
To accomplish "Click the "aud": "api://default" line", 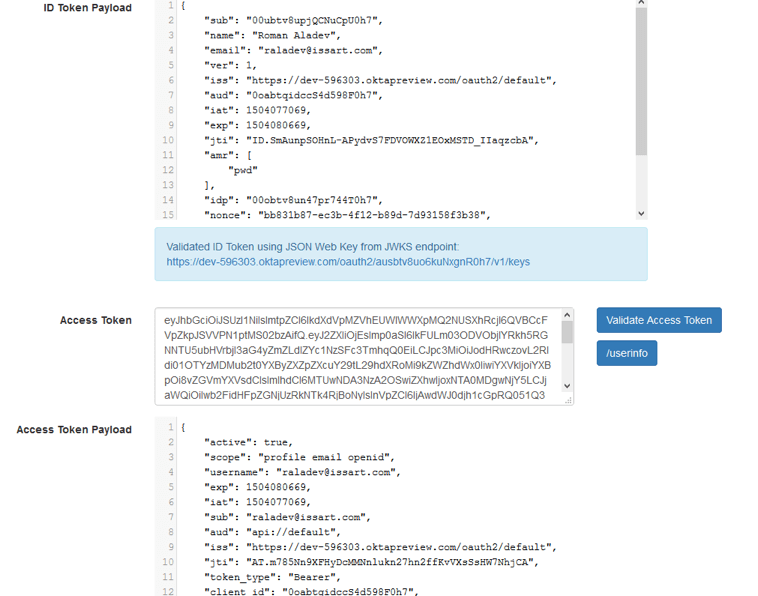I will pos(272,532).
